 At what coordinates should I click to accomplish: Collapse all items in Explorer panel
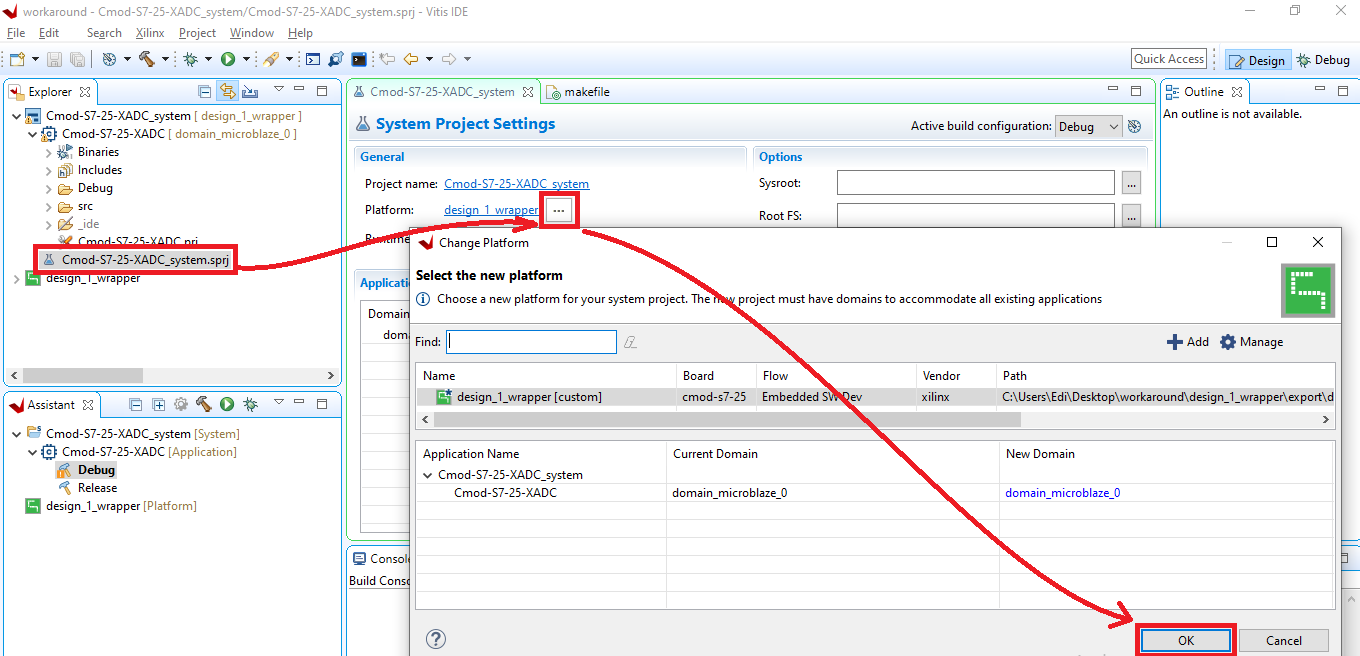click(205, 91)
